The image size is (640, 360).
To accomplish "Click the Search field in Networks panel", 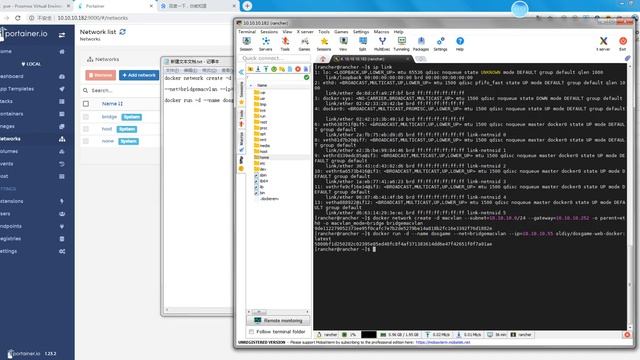I will 124,90.
